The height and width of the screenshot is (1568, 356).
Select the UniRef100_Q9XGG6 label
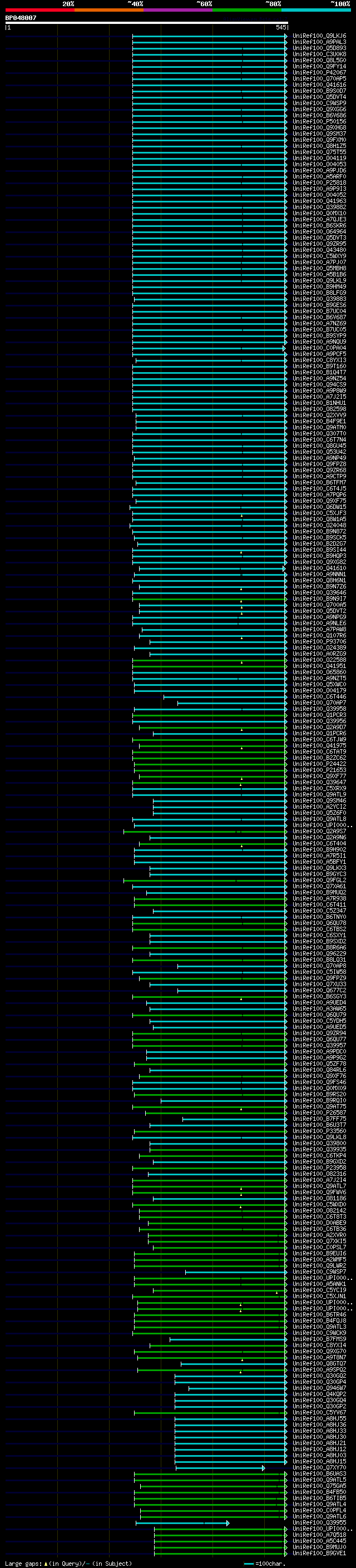(319, 109)
